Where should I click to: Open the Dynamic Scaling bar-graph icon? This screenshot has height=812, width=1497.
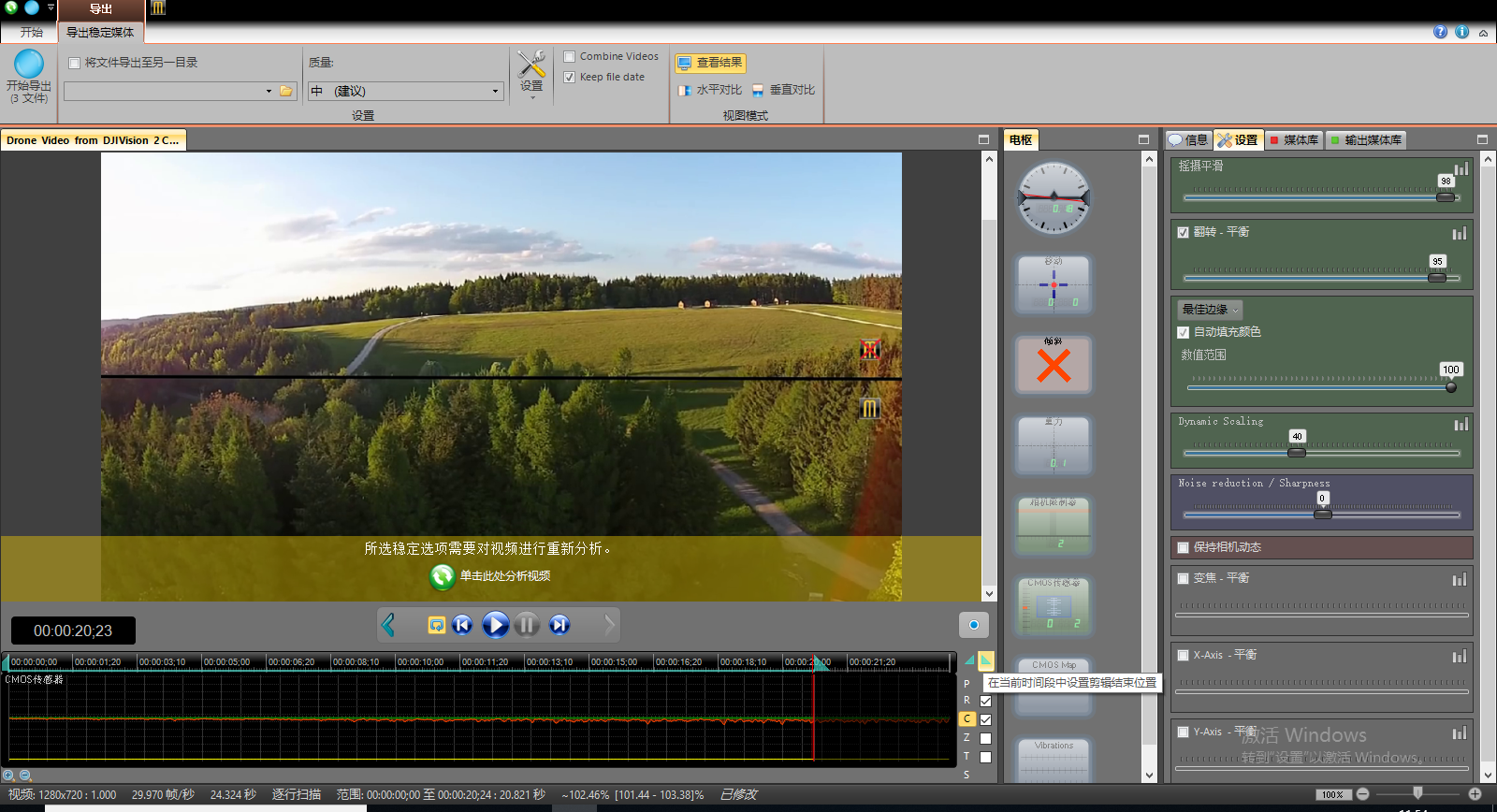pos(1461,424)
